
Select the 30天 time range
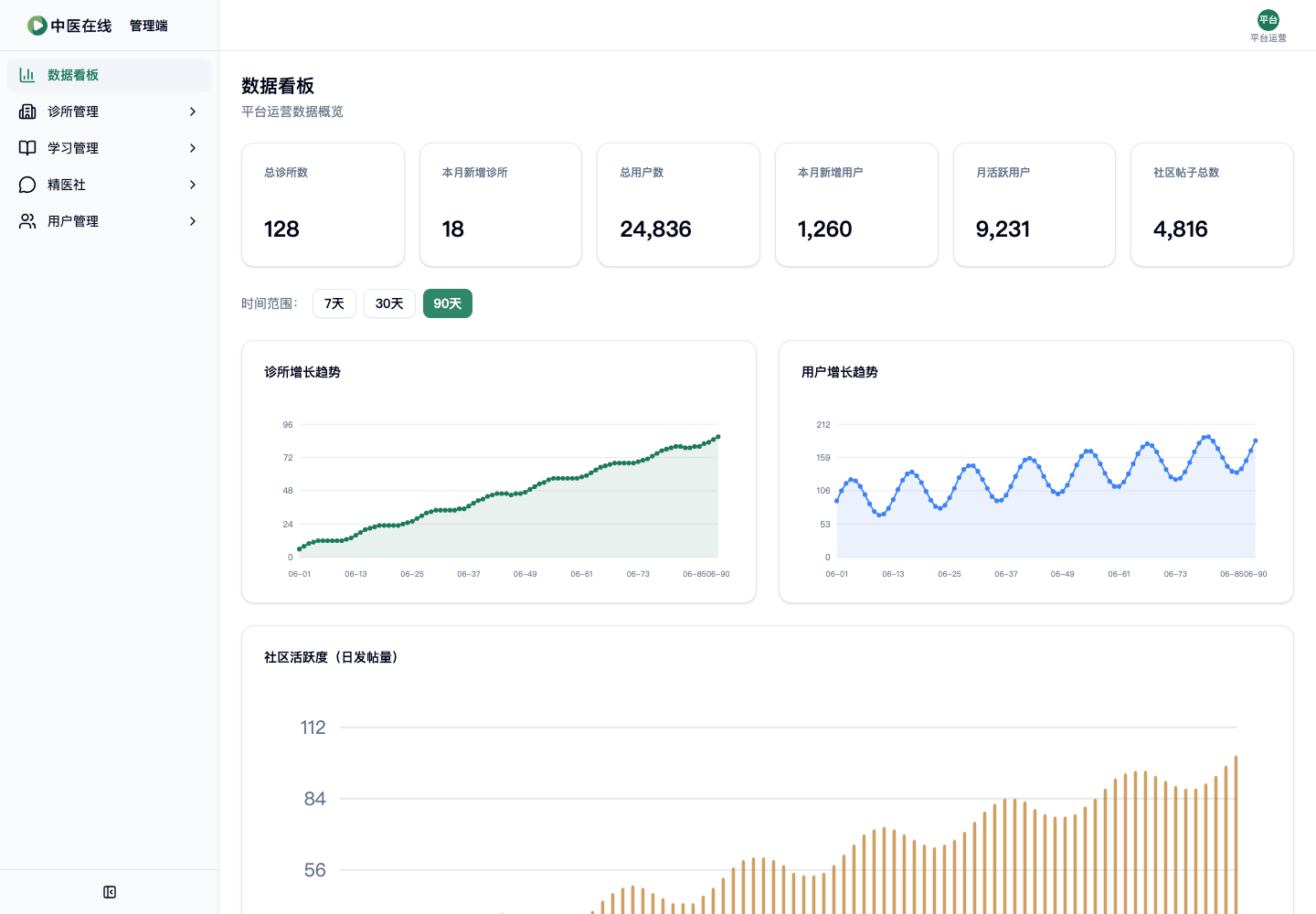(389, 303)
